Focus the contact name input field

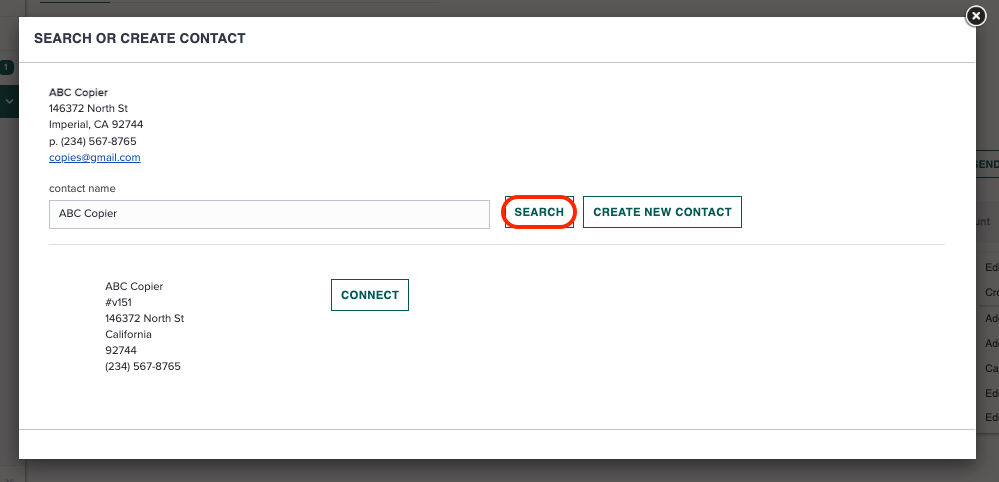[270, 215]
